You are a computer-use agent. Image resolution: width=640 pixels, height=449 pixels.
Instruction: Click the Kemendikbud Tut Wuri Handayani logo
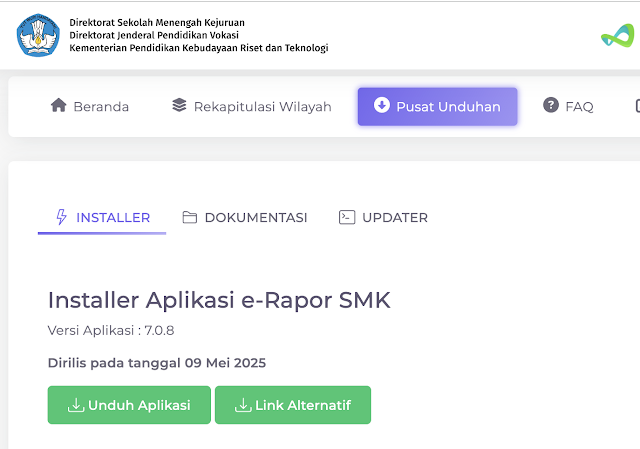tap(38, 35)
